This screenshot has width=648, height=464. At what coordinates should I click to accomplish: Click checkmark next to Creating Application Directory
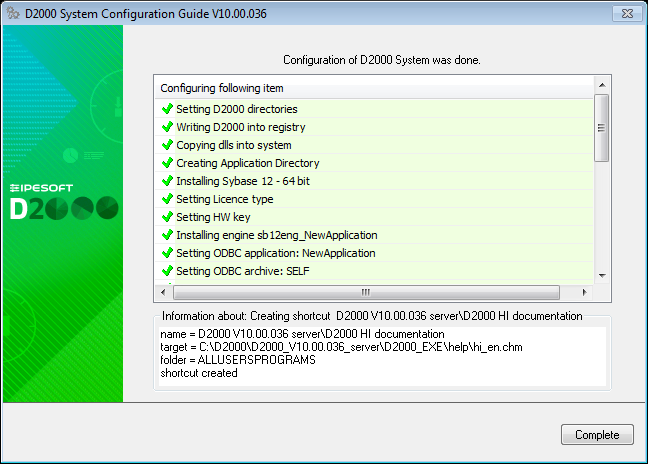(167, 163)
